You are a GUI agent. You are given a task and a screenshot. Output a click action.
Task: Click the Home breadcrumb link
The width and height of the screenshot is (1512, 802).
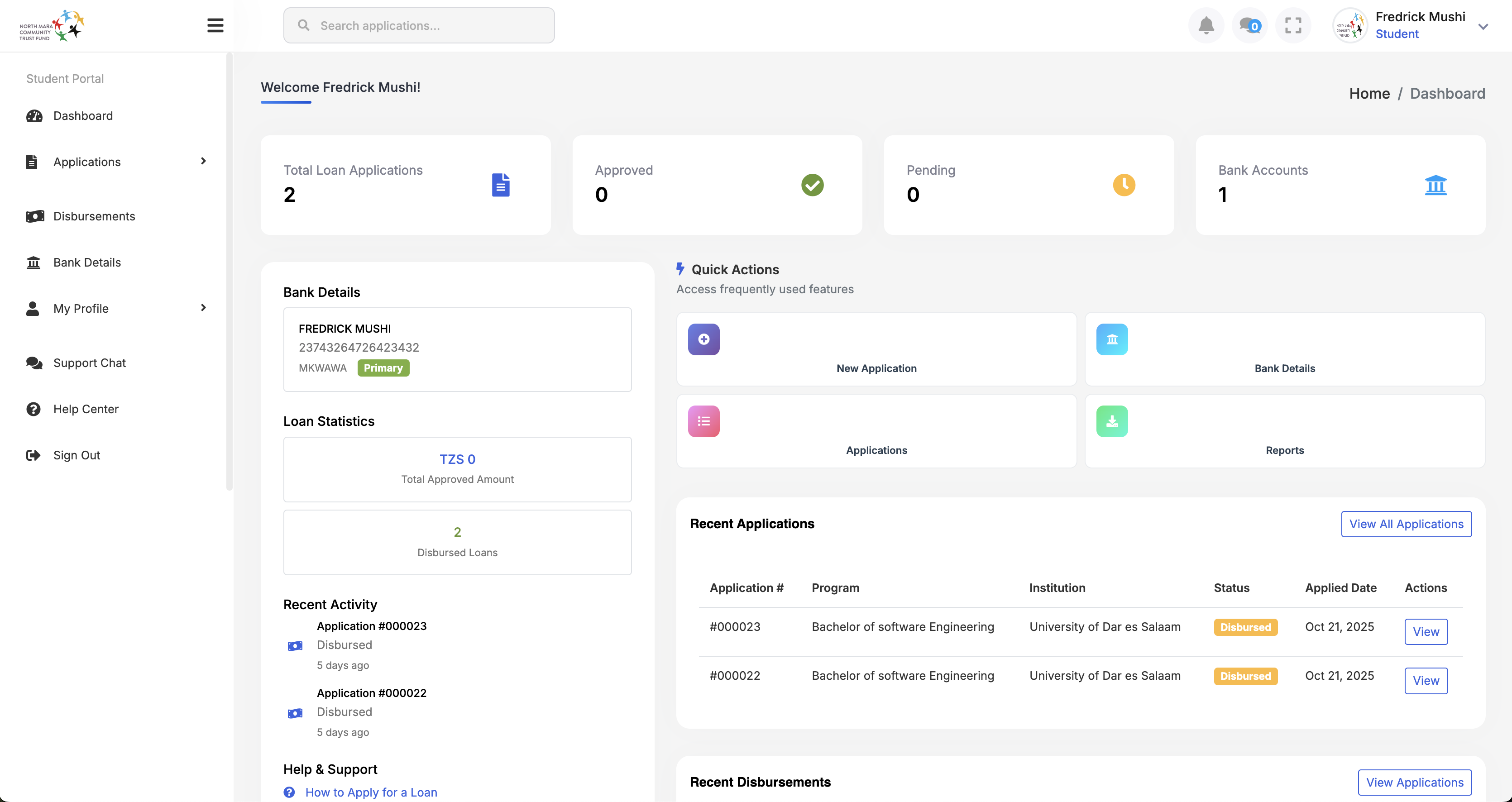[x=1369, y=93]
